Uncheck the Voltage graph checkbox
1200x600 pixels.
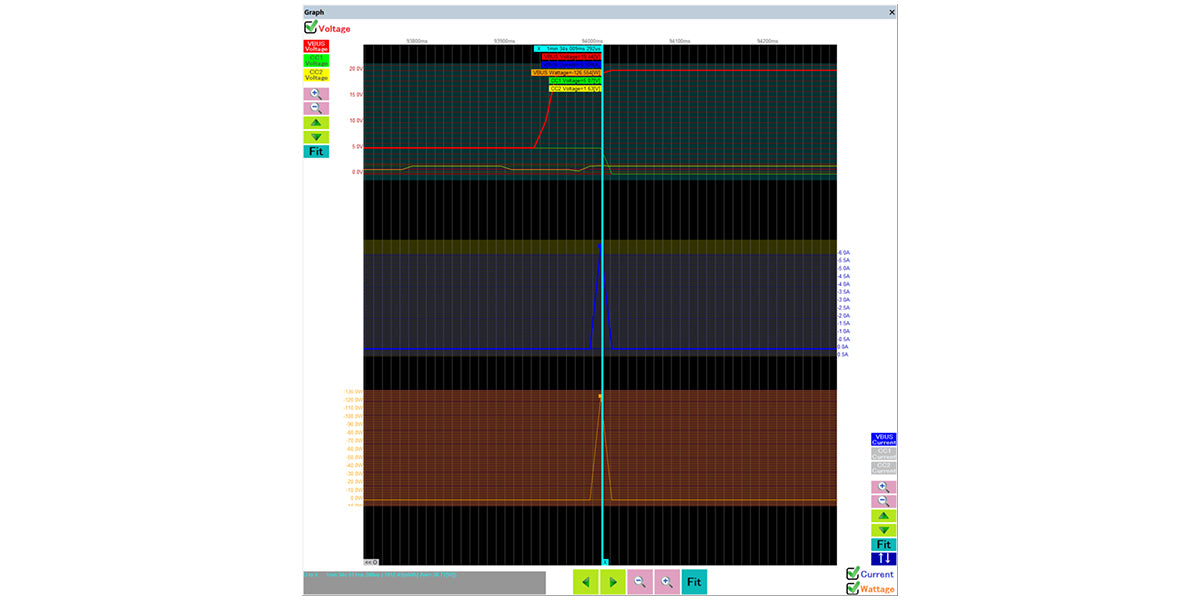pyautogui.click(x=311, y=28)
